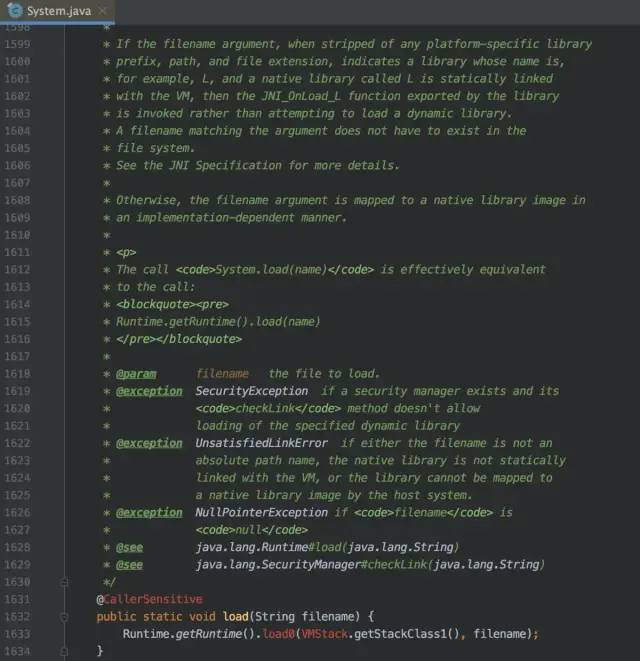The height and width of the screenshot is (661, 640).
Task: Click VMStack on line 1633
Action: (325, 634)
